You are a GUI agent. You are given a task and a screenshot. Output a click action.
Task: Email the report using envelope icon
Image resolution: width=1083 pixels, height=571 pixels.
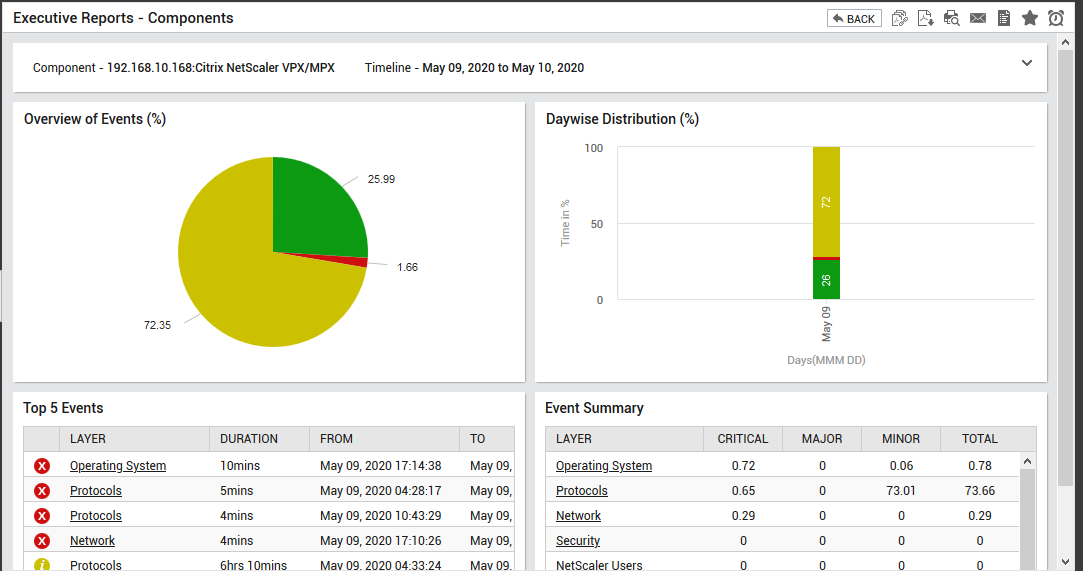977,18
